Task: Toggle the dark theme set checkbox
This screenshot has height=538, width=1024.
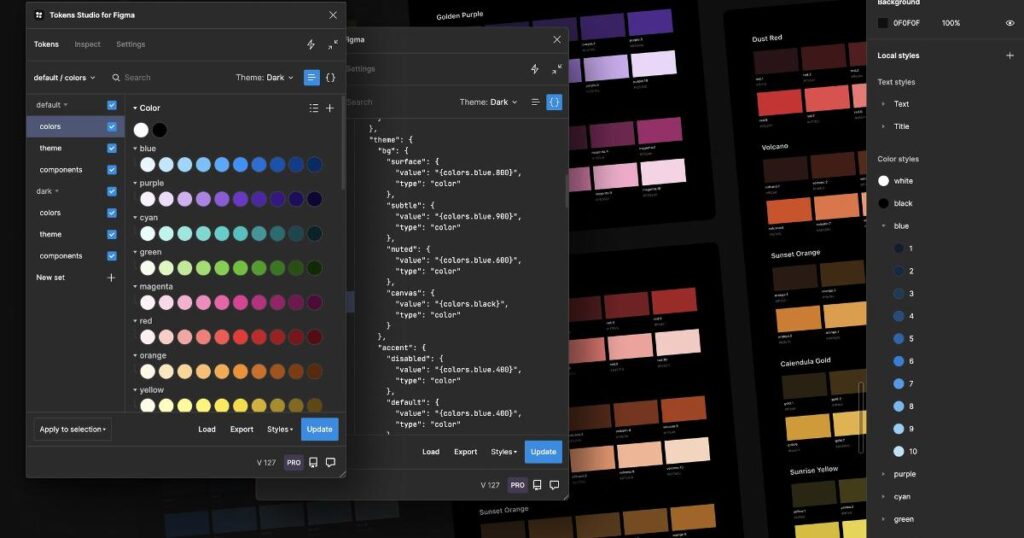Action: (112, 234)
